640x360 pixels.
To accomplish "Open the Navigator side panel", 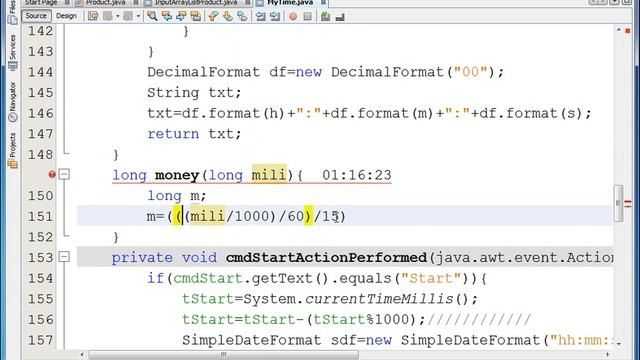I will click(x=12, y=102).
